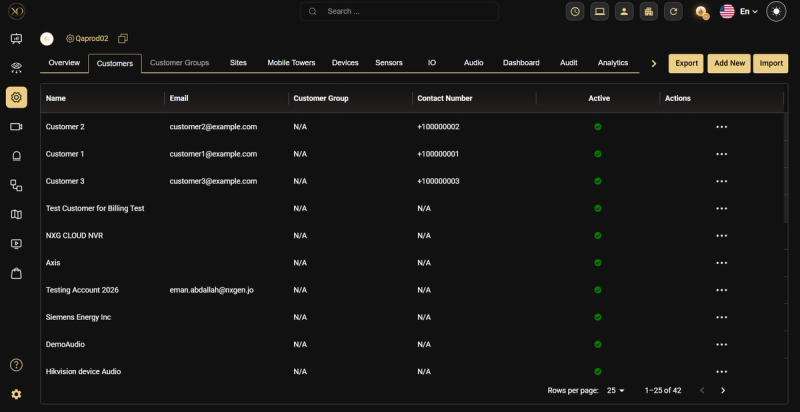Go back using the round arrow button
This screenshot has width=800, height=412.
click(x=47, y=39)
